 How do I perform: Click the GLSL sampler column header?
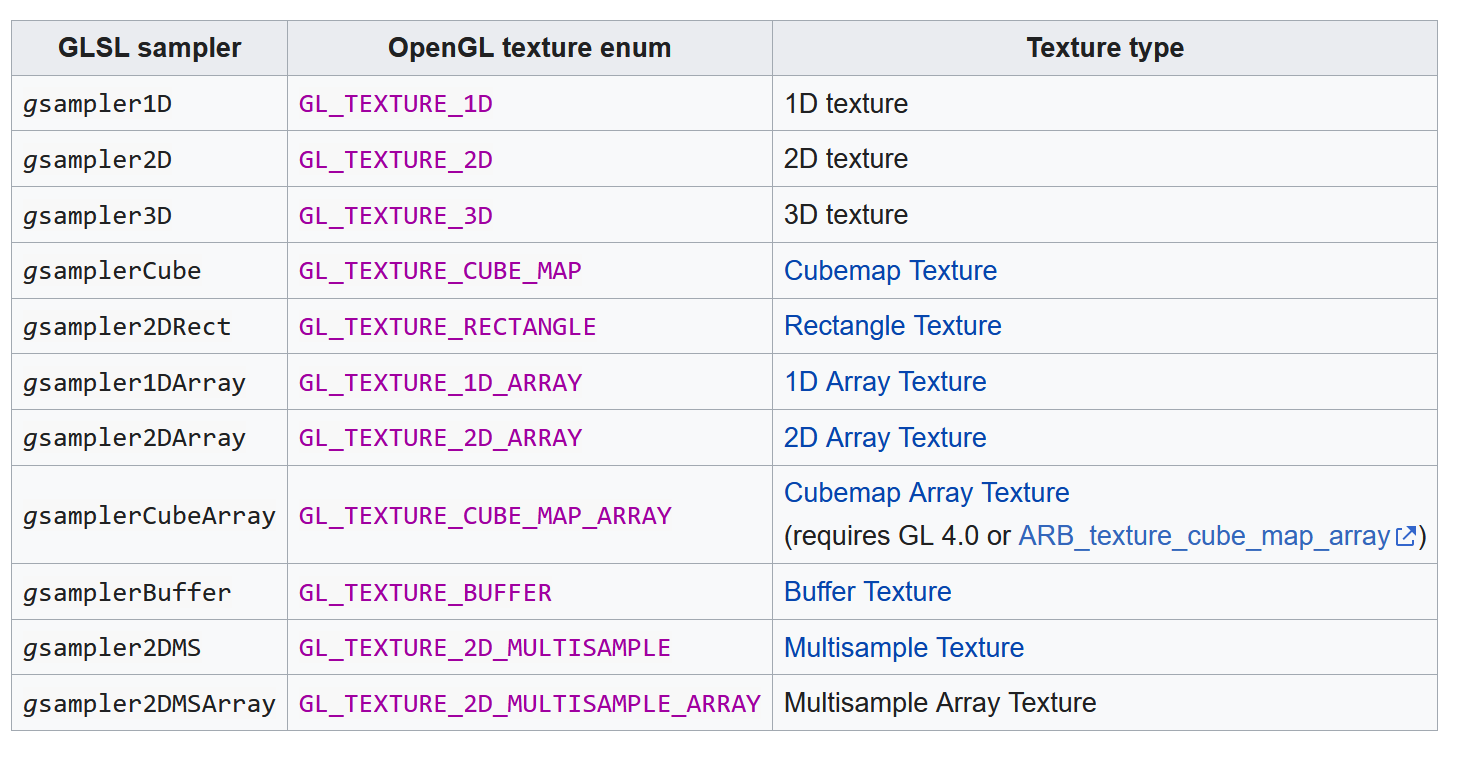point(150,48)
